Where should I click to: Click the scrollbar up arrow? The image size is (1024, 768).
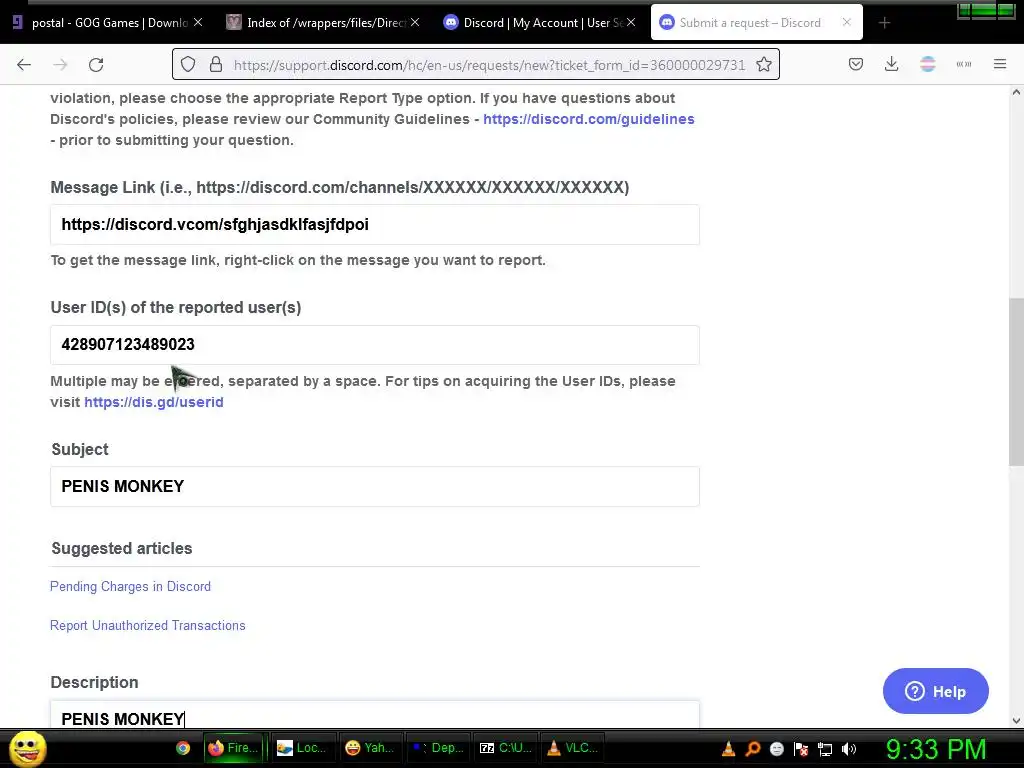[x=1016, y=93]
